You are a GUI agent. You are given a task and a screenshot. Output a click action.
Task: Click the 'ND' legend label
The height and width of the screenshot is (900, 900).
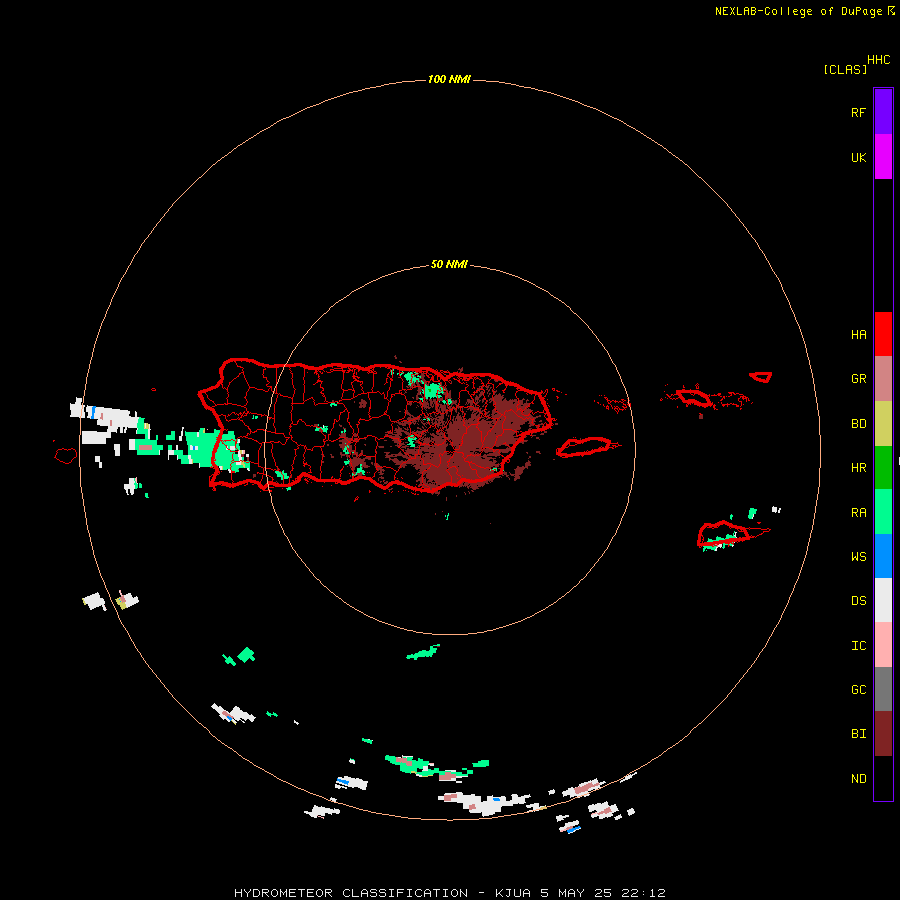(858, 779)
